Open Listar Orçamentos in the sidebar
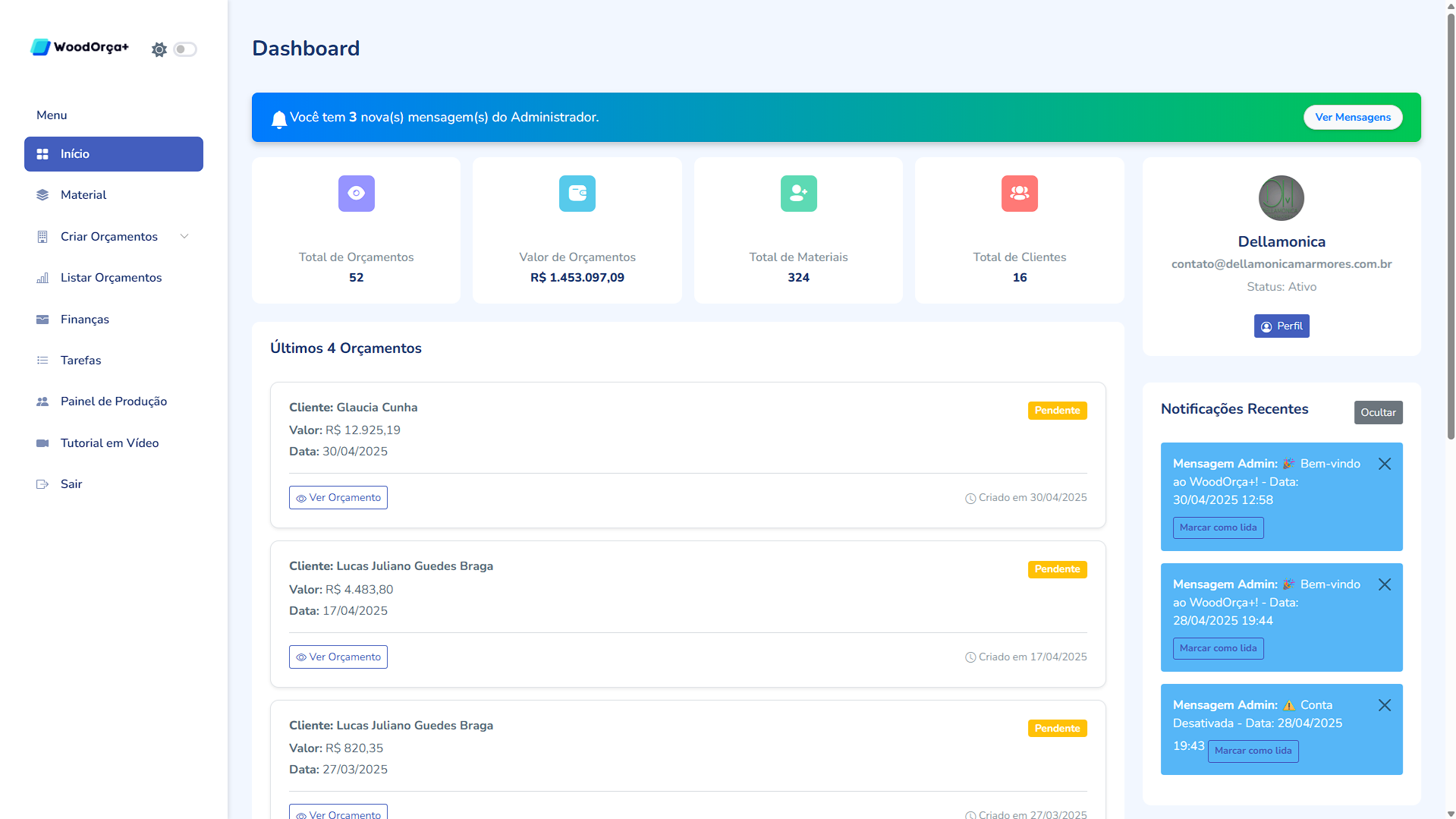The width and height of the screenshot is (1456, 819). (111, 278)
